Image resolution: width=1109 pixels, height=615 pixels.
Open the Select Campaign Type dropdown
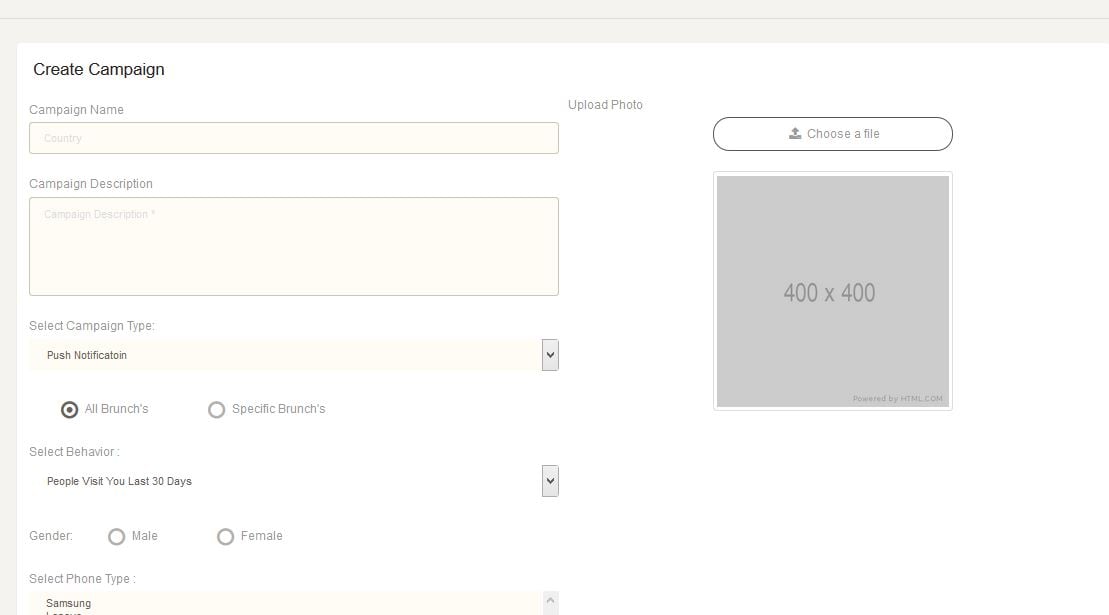(x=294, y=355)
